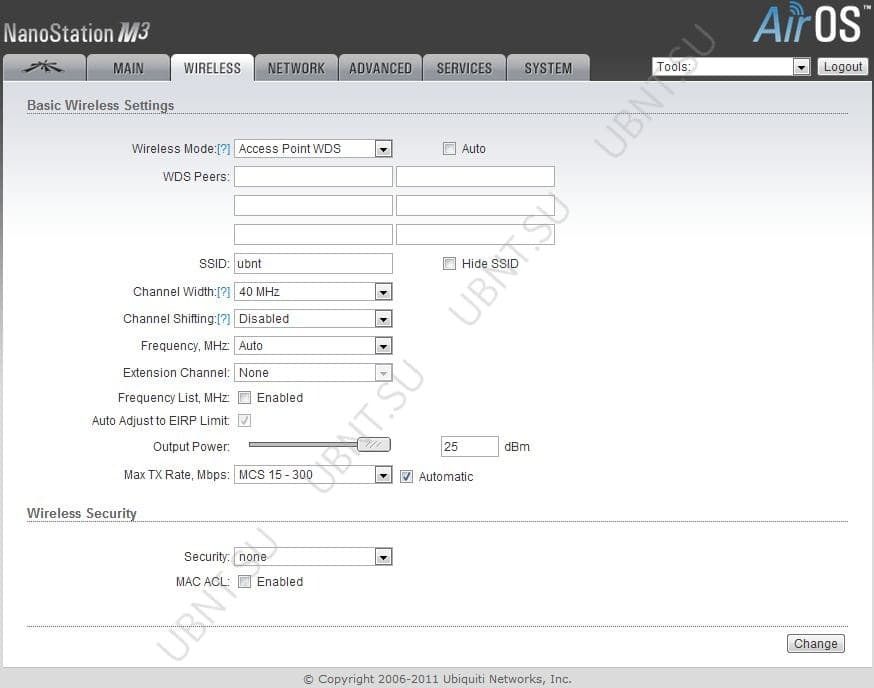The height and width of the screenshot is (688, 874).
Task: Switch to the SYSTEM tab
Action: [x=548, y=68]
